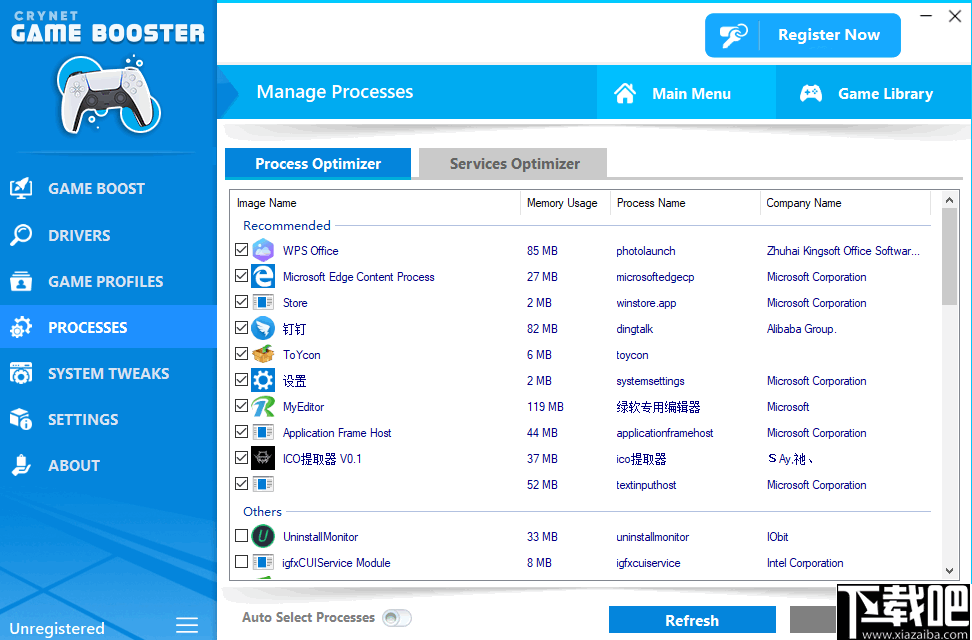The image size is (972, 640).
Task: Uncheck the Store process checkbox
Action: coord(242,302)
